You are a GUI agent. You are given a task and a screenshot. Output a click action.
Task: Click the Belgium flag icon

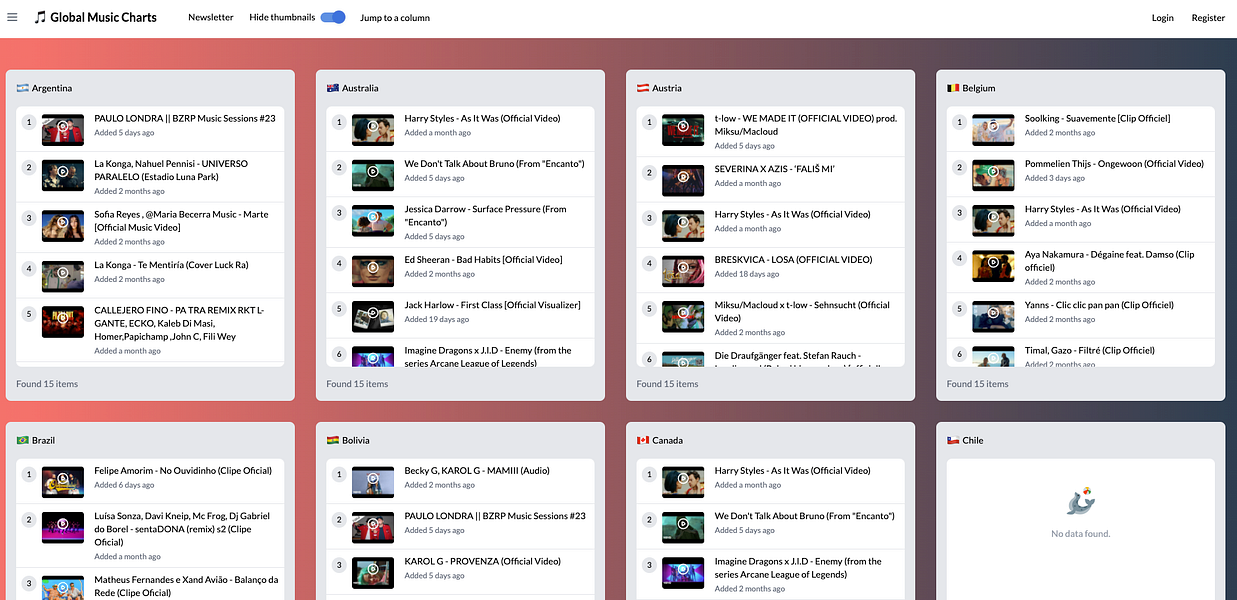tap(953, 88)
